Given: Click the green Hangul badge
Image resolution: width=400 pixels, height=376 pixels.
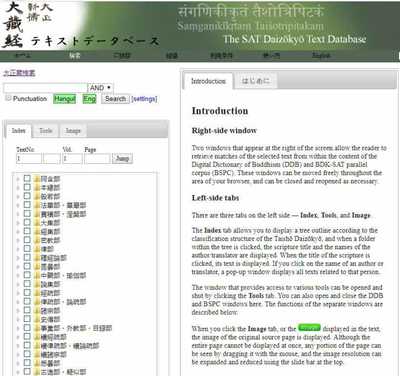Looking at the screenshot, I should (x=65, y=99).
